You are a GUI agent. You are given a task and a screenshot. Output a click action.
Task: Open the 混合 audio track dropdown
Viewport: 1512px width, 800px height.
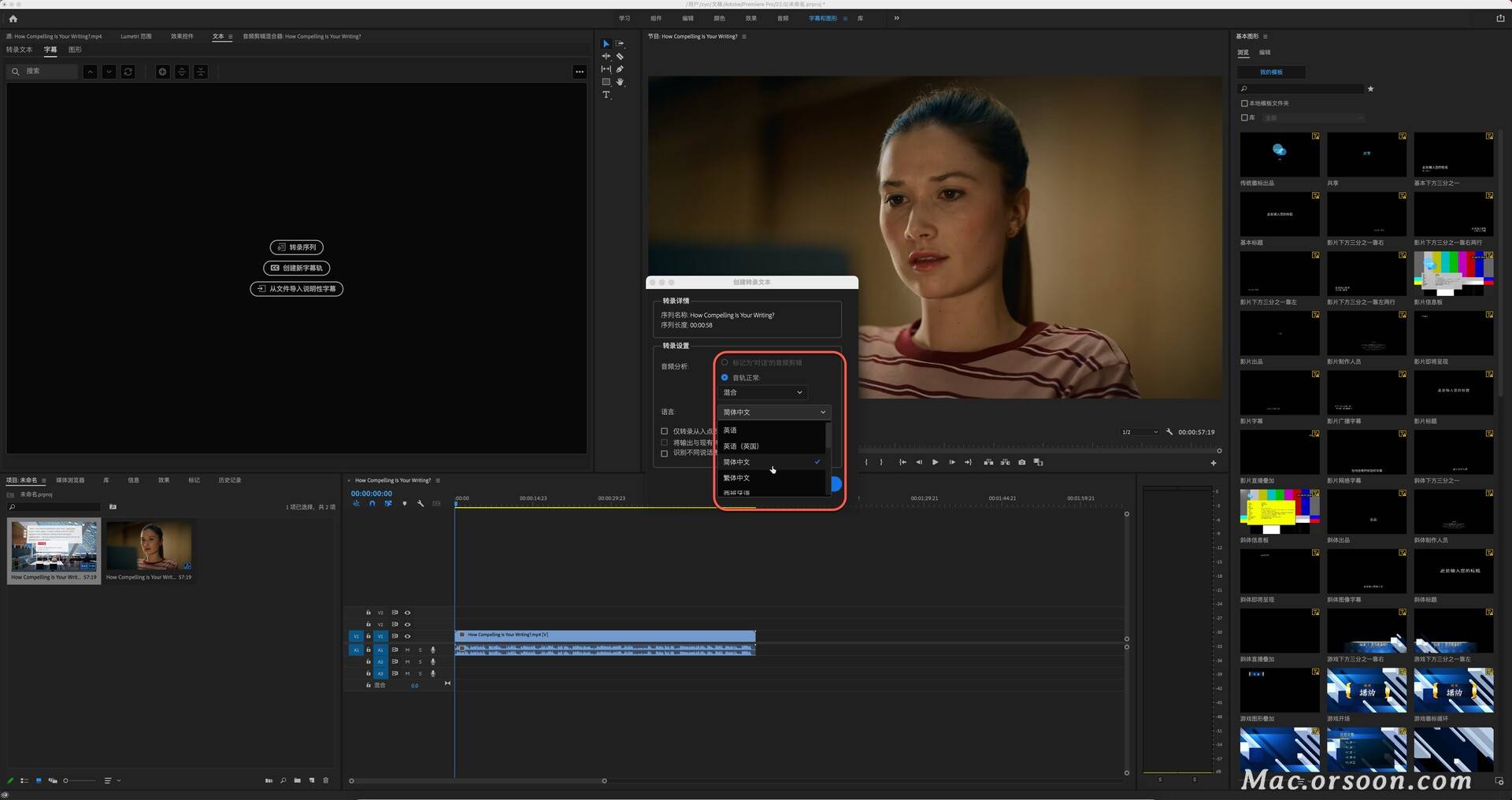click(x=763, y=392)
